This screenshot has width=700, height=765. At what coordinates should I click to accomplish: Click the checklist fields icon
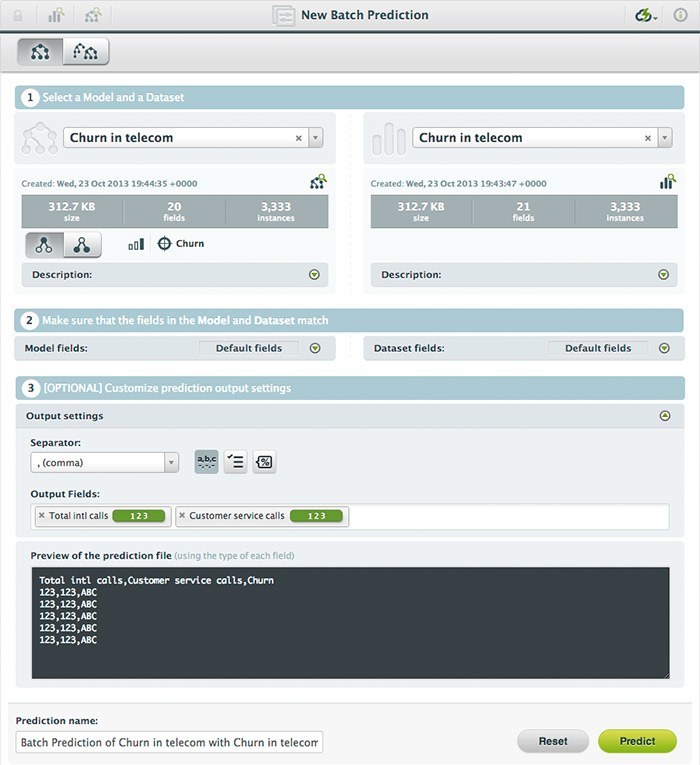[x=235, y=461]
